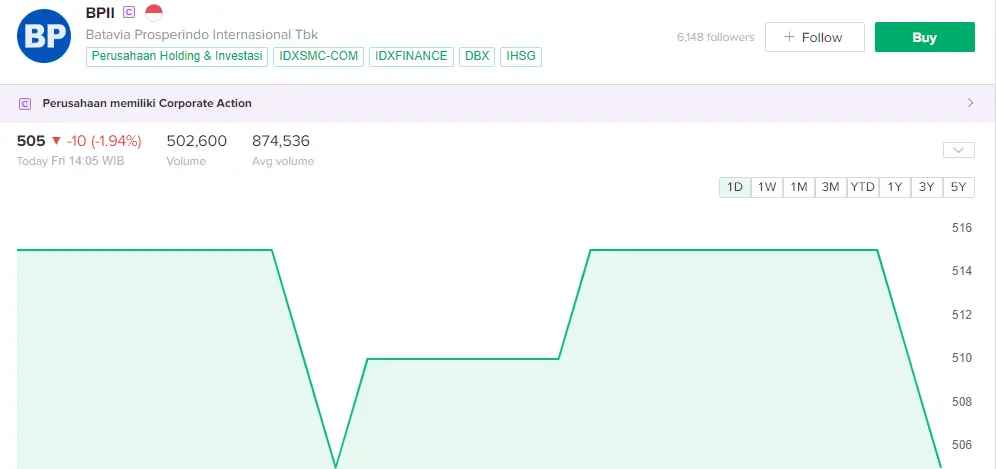The width and height of the screenshot is (996, 469).
Task: Follow the BPII stock
Action: (x=814, y=37)
